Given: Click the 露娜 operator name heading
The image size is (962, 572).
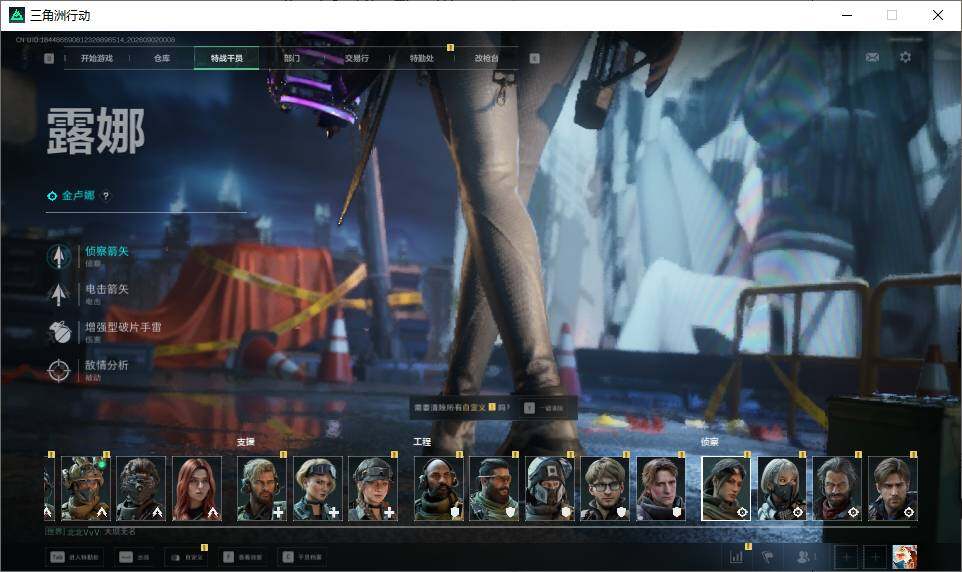Looking at the screenshot, I should tap(96, 131).
